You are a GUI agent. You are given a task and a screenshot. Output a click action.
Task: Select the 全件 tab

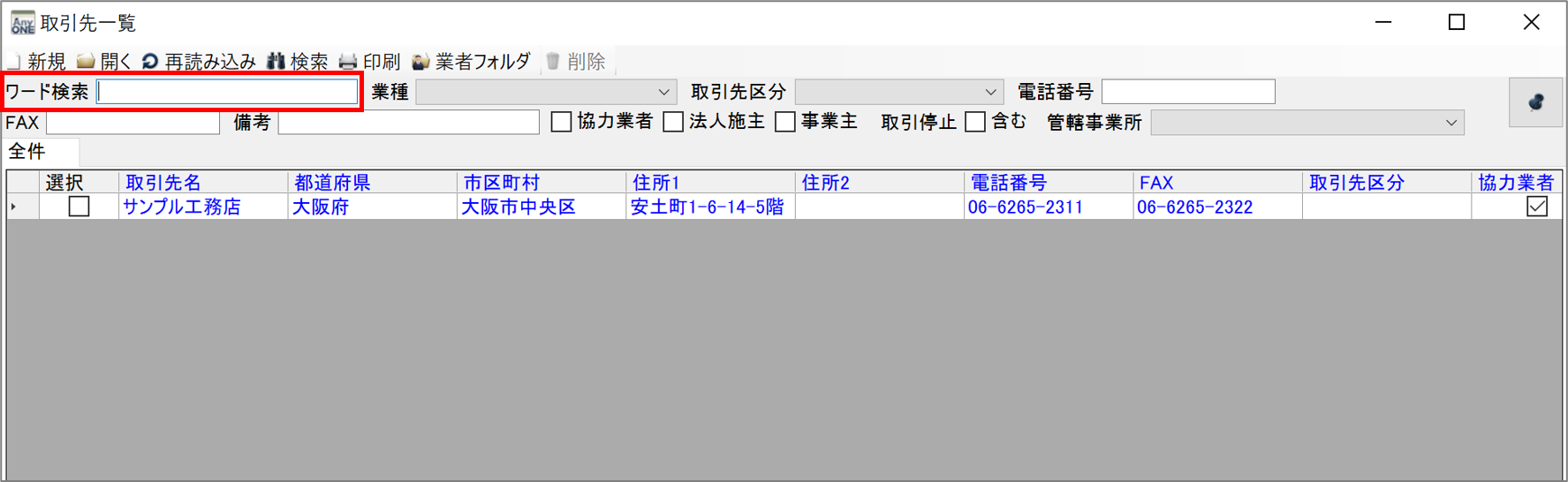(x=27, y=152)
